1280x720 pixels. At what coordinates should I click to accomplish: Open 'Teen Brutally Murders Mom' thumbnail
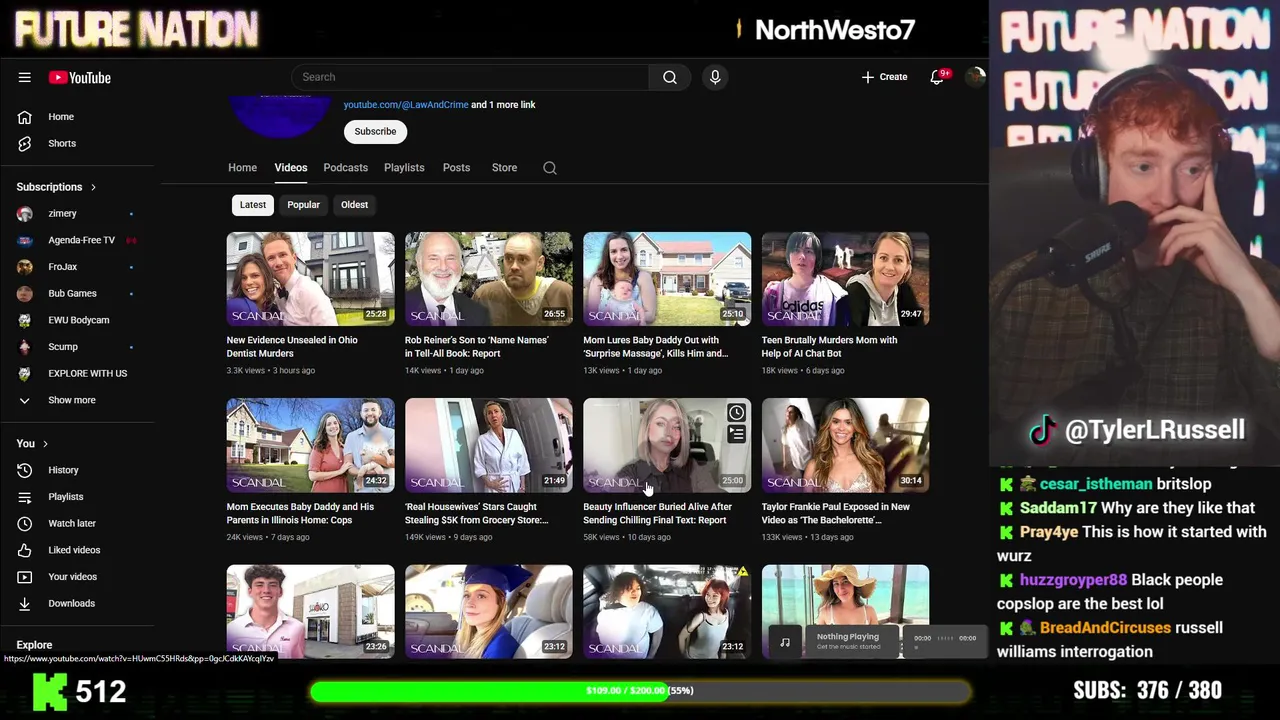pos(845,279)
